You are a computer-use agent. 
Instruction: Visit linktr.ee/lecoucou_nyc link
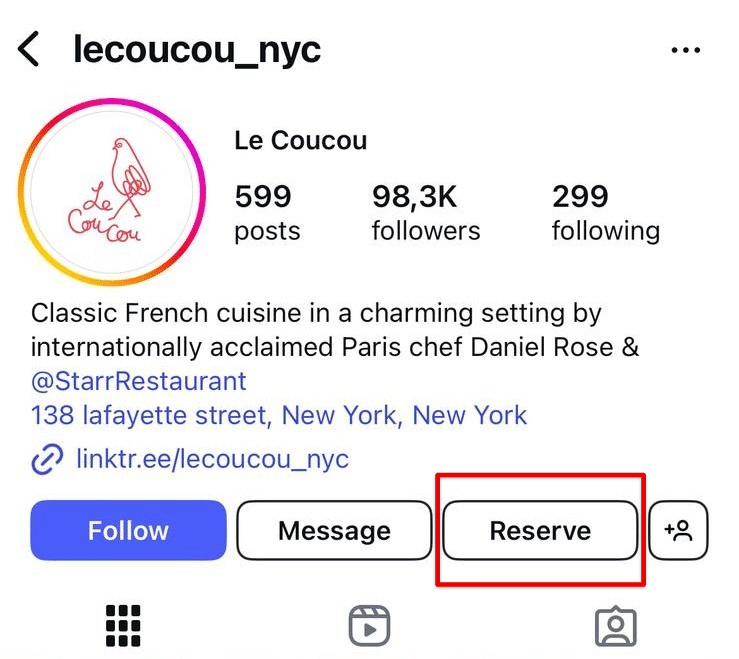click(x=213, y=458)
